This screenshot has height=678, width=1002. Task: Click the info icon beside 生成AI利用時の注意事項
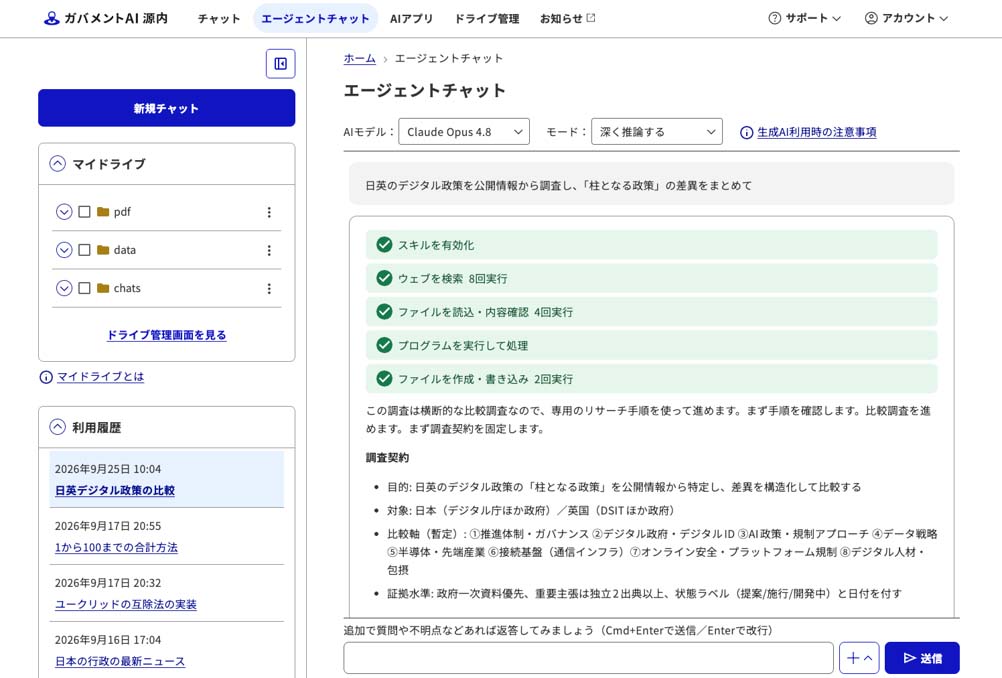click(746, 132)
